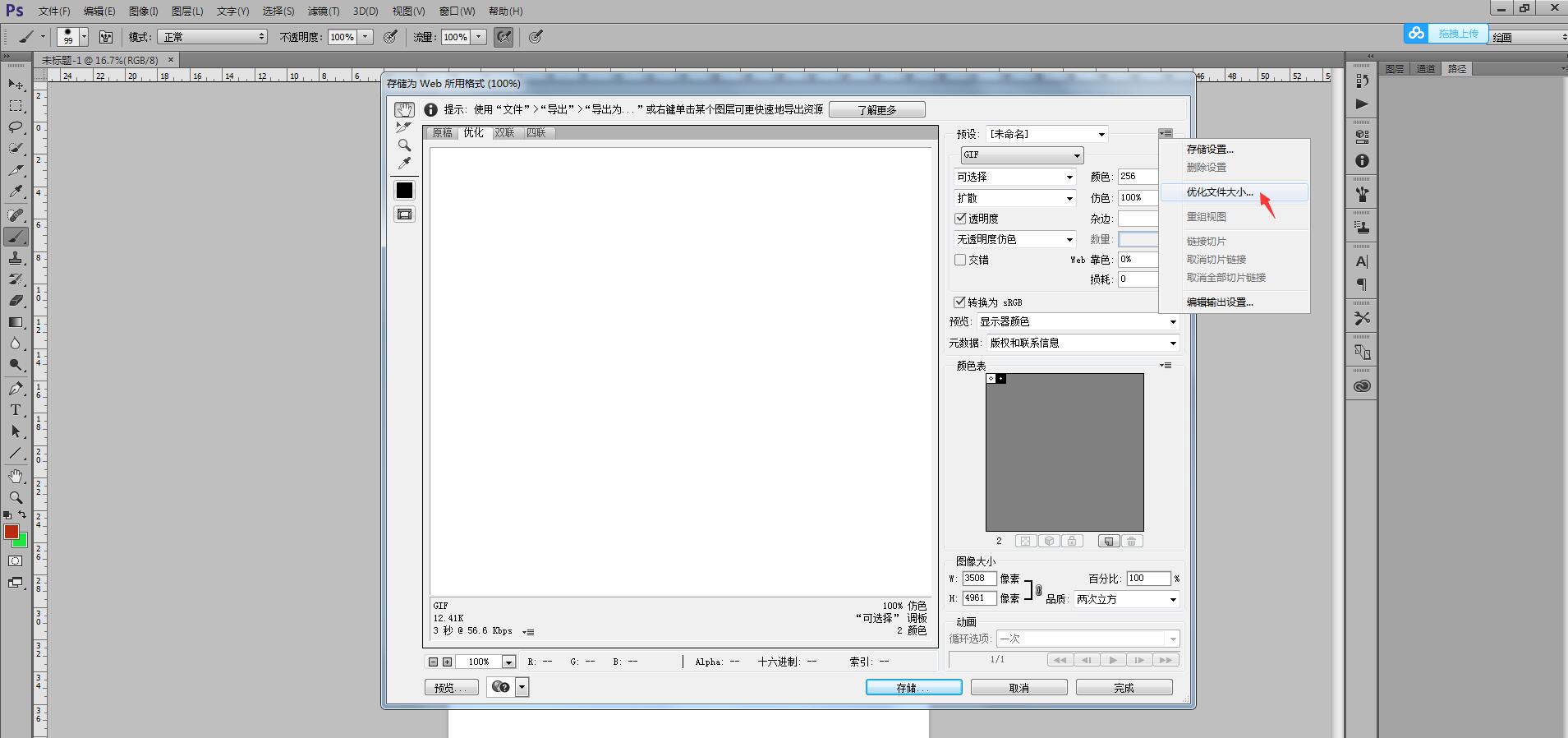Select the Eyedropper tool in the dialog
1568x738 pixels.
tap(404, 164)
